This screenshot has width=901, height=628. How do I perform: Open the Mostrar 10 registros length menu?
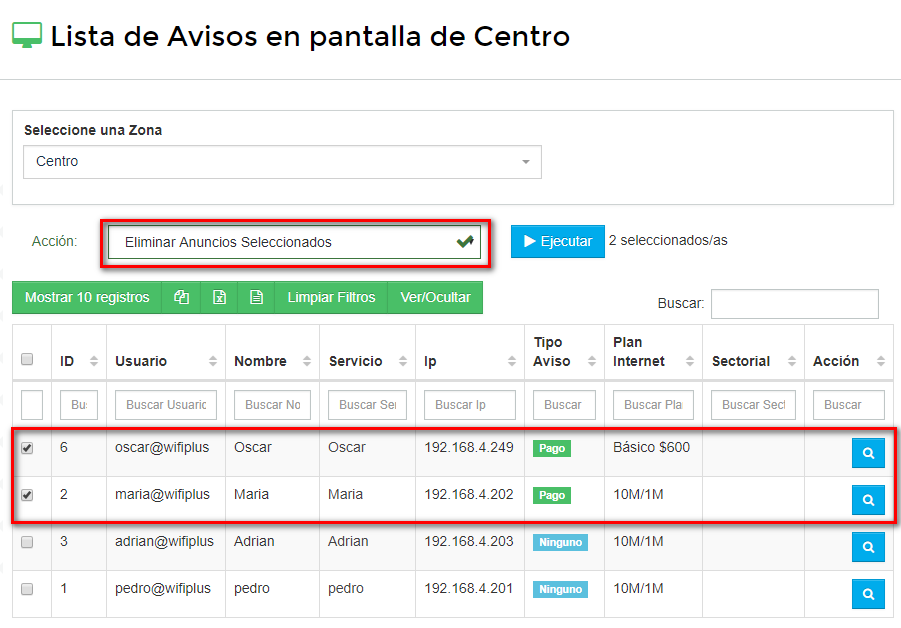[x=86, y=298]
